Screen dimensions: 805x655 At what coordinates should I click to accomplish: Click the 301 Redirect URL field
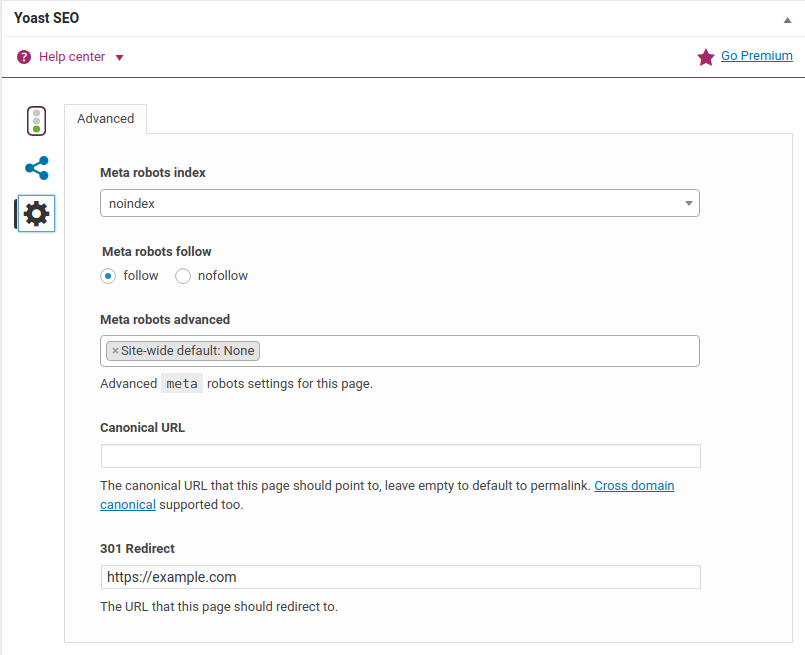(x=400, y=577)
